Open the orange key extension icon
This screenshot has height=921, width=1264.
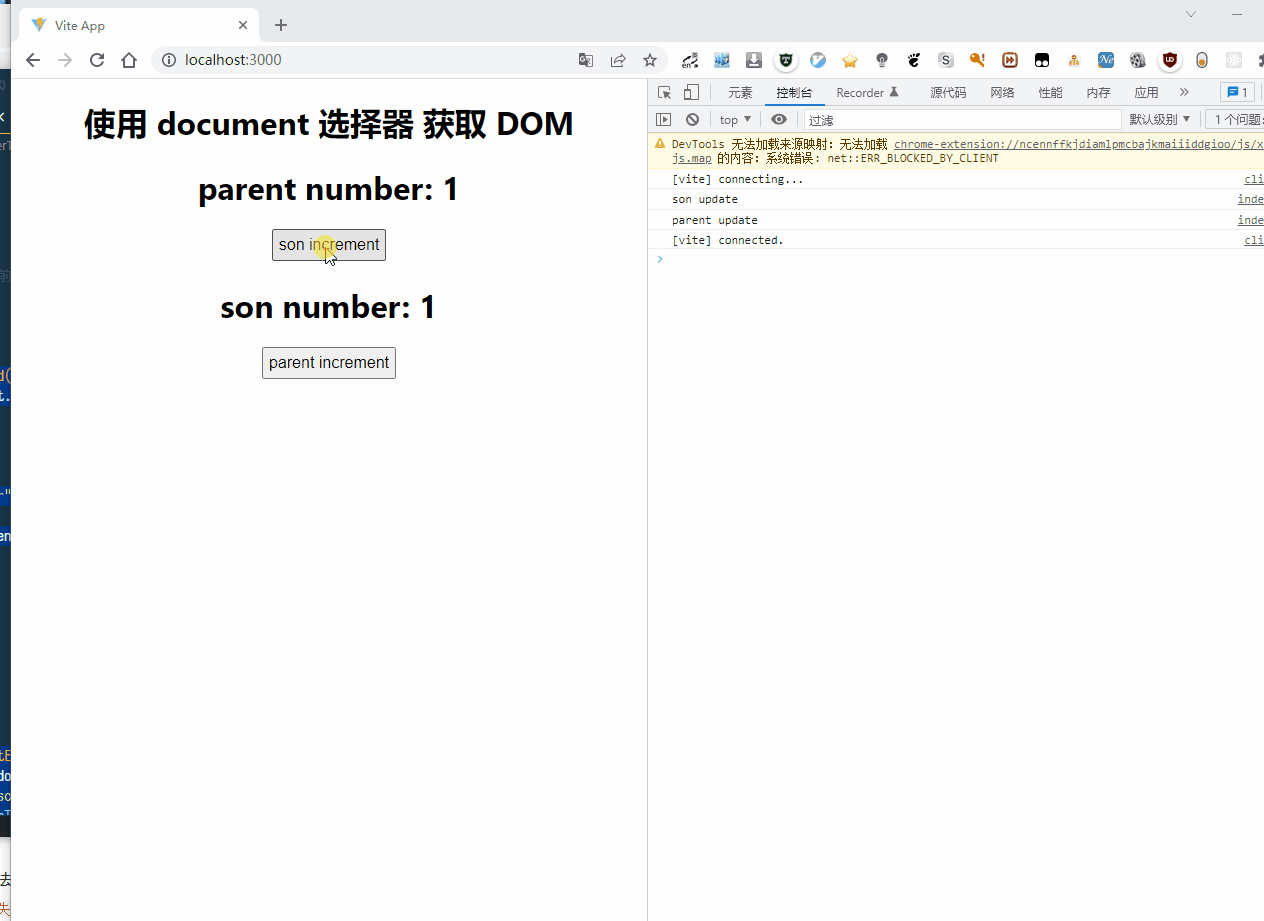click(978, 60)
